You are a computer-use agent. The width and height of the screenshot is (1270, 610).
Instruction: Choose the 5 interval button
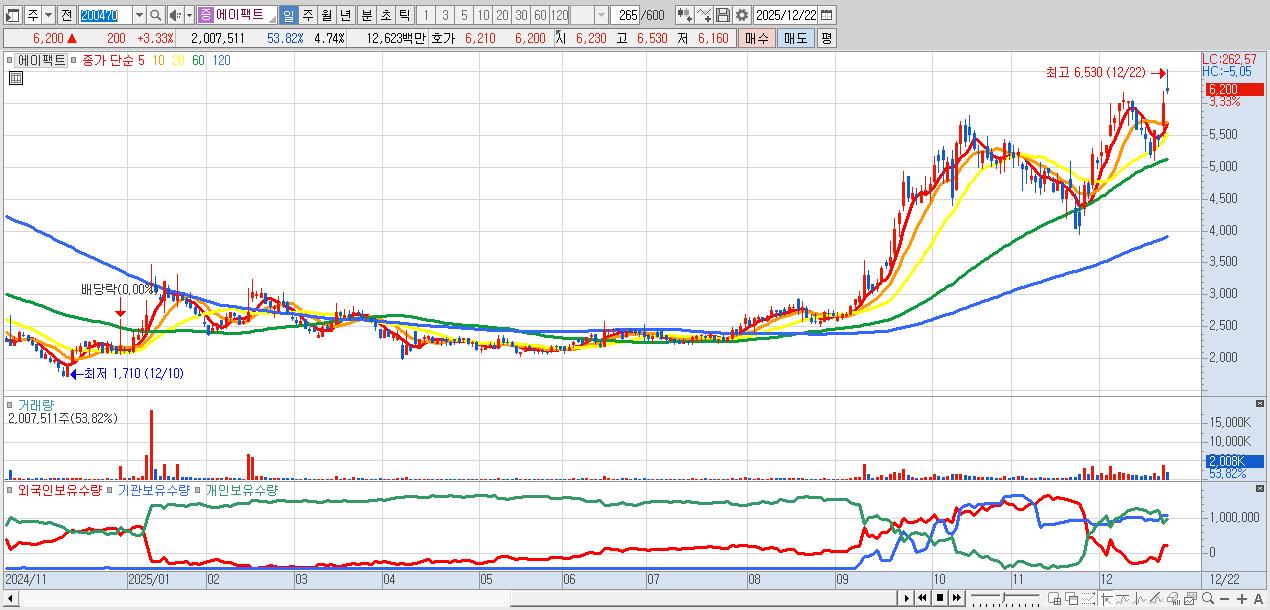(464, 15)
